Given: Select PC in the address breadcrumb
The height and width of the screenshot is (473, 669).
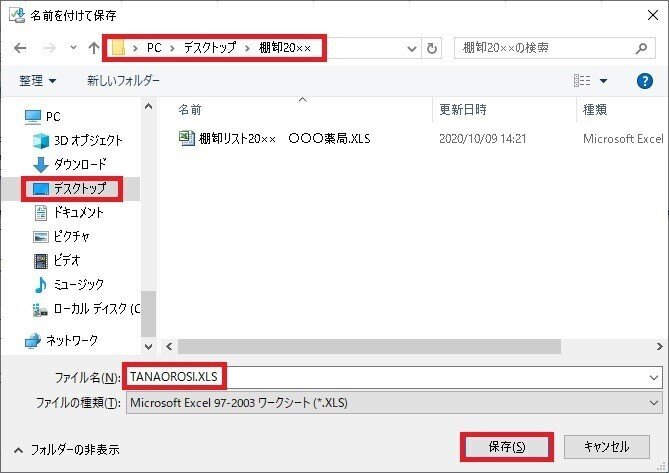Looking at the screenshot, I should tap(154, 48).
